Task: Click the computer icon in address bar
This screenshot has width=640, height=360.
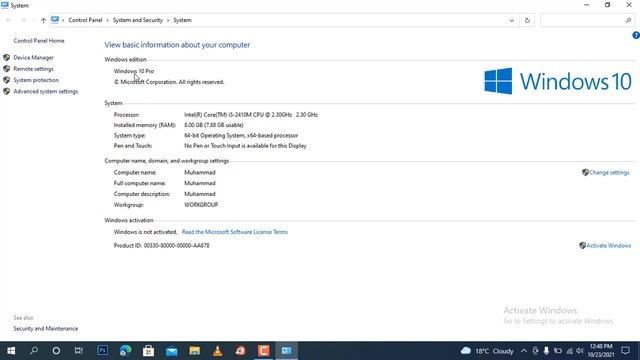Action: [x=55, y=20]
